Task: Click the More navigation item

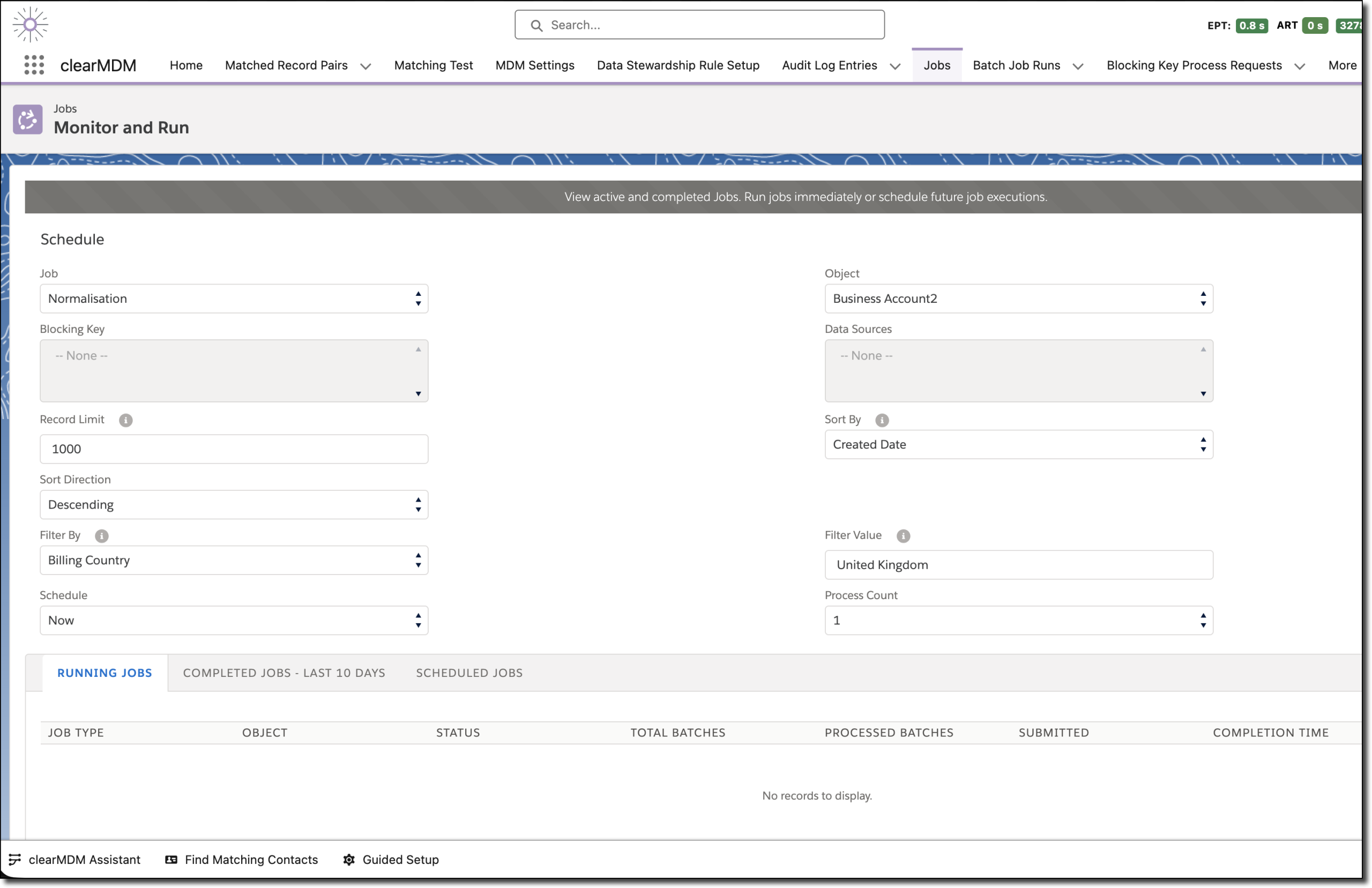Action: pos(1343,65)
